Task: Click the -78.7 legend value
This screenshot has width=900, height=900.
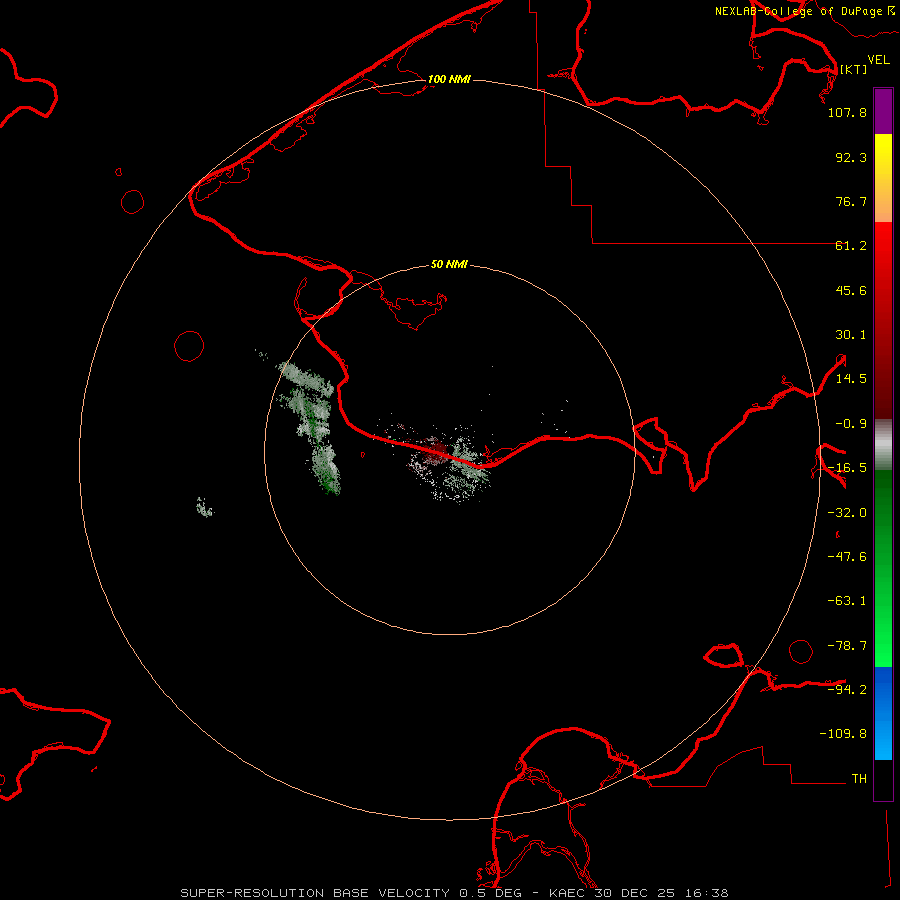Action: pyautogui.click(x=847, y=646)
